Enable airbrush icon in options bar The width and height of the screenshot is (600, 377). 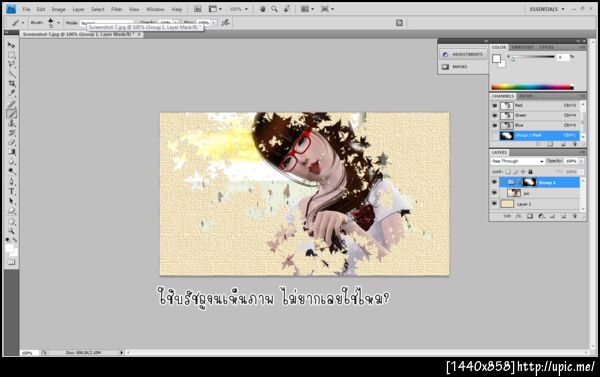[x=226, y=23]
